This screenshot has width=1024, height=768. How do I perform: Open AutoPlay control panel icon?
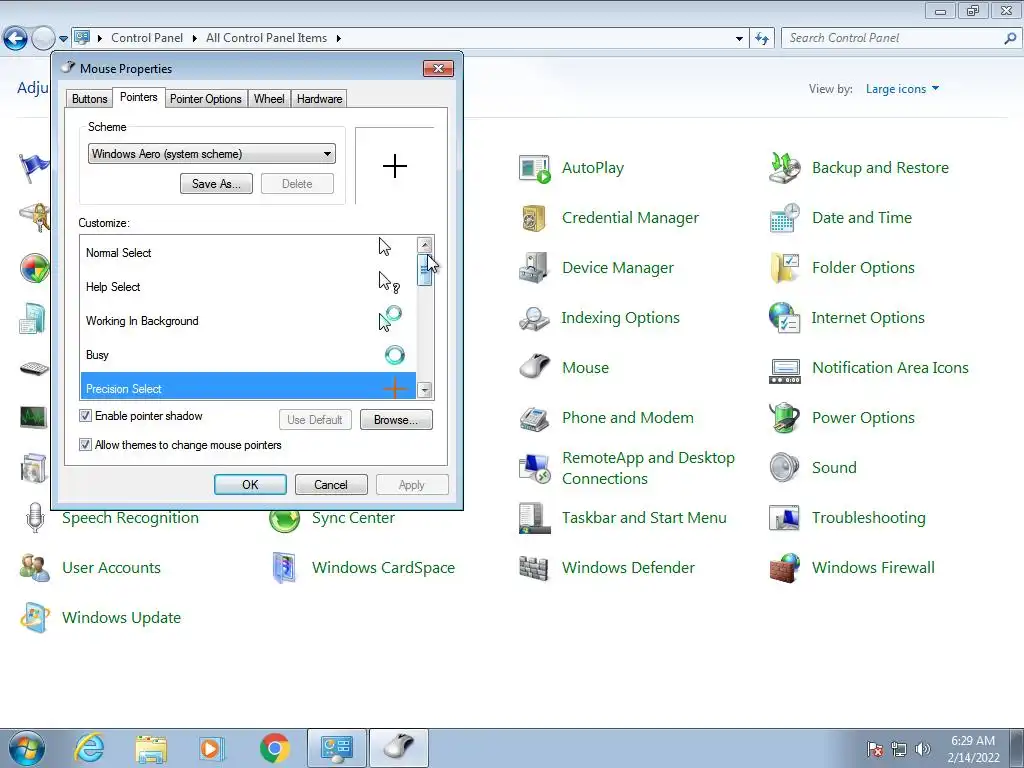534,168
